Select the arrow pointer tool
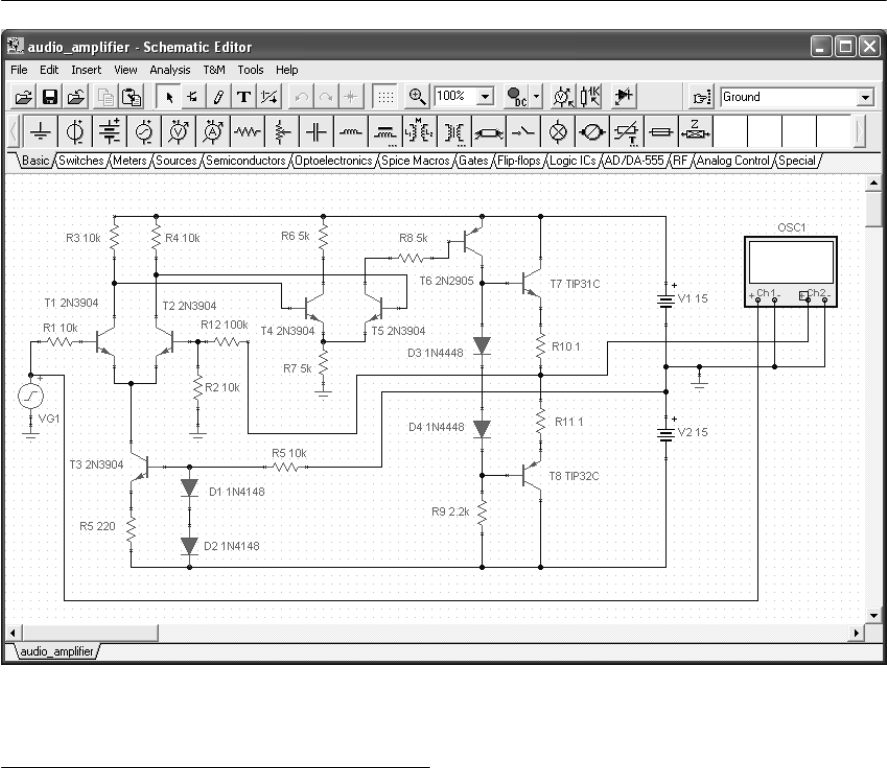This screenshot has width=887, height=768. point(169,97)
